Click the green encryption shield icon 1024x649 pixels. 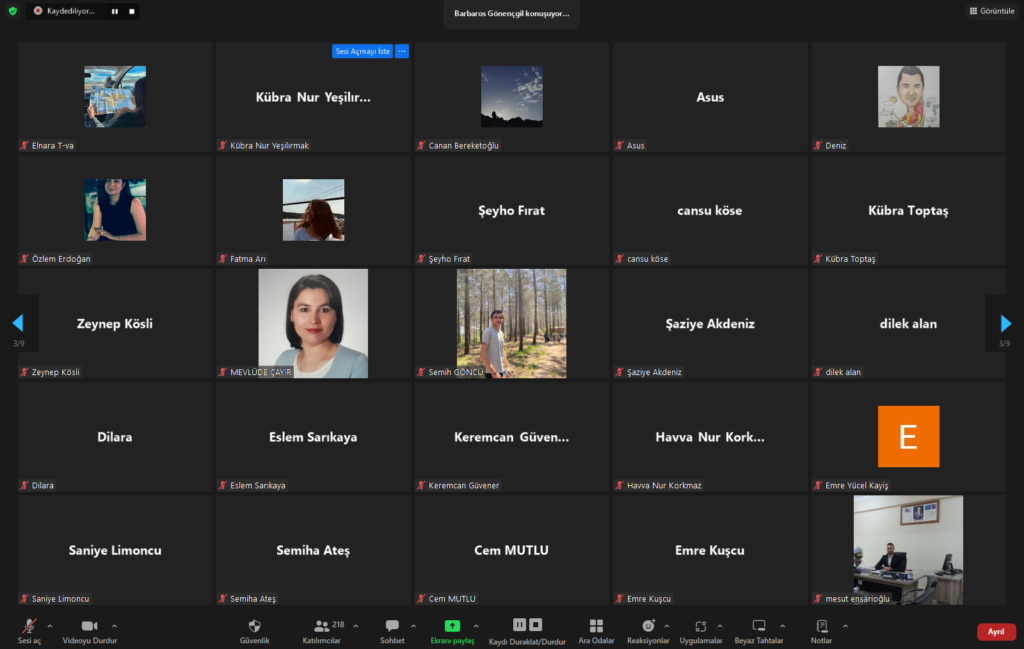(x=13, y=11)
